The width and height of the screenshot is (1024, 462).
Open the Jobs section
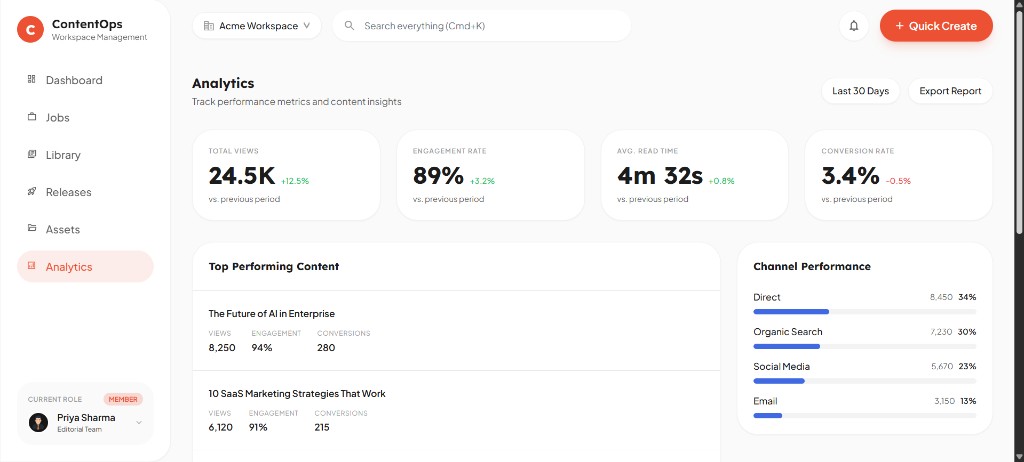click(x=85, y=117)
